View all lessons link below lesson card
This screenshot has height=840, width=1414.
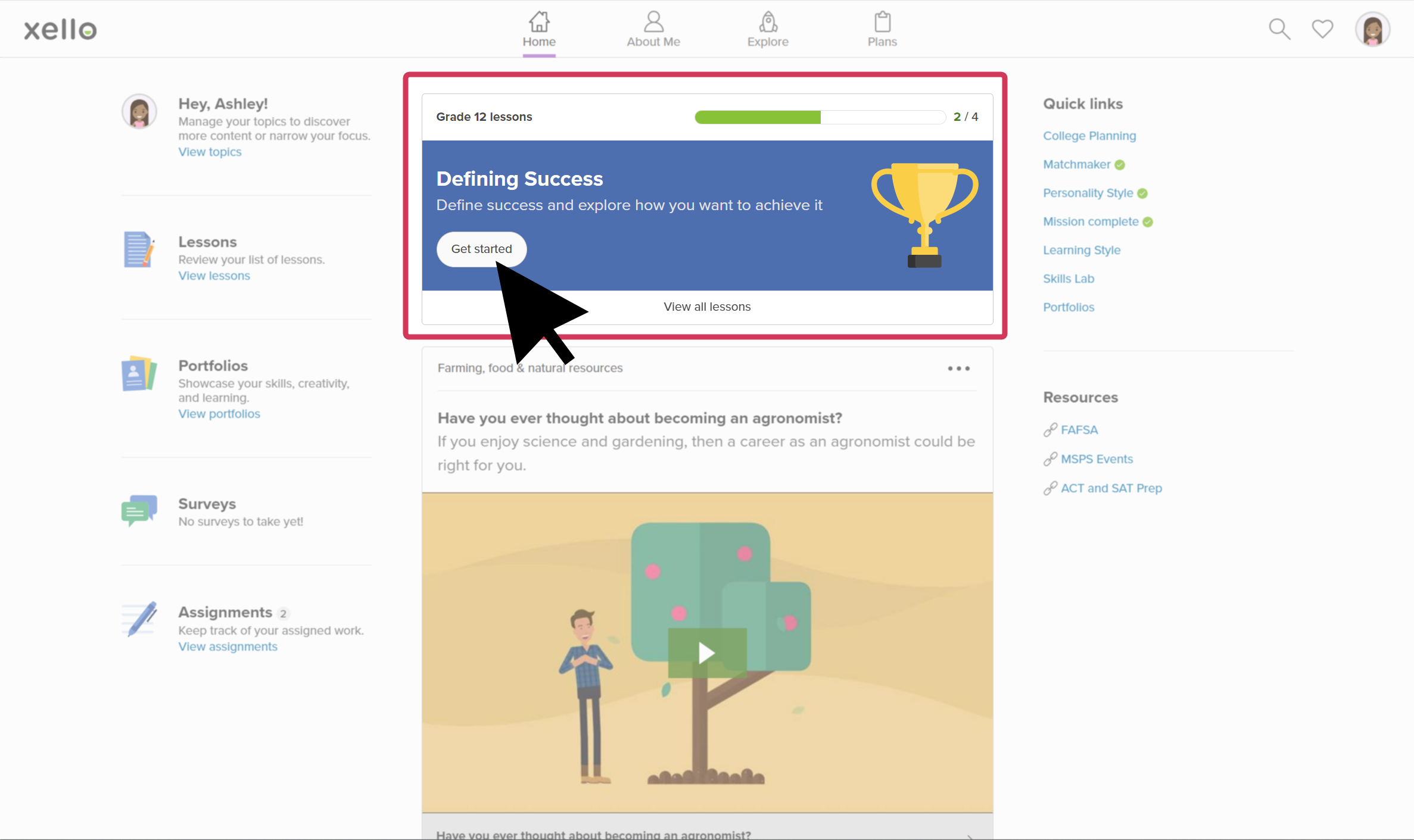click(707, 306)
